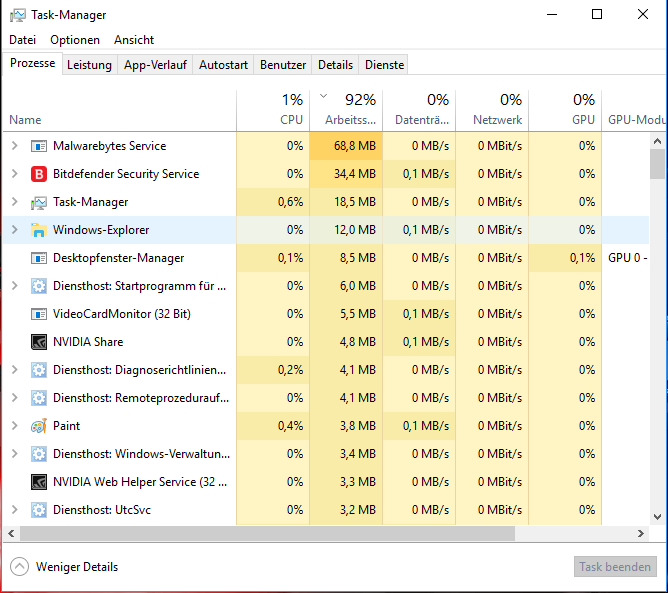Expand Diensthost: Remoteprozeduraufruf group
This screenshot has width=668, height=593.
click(14, 398)
